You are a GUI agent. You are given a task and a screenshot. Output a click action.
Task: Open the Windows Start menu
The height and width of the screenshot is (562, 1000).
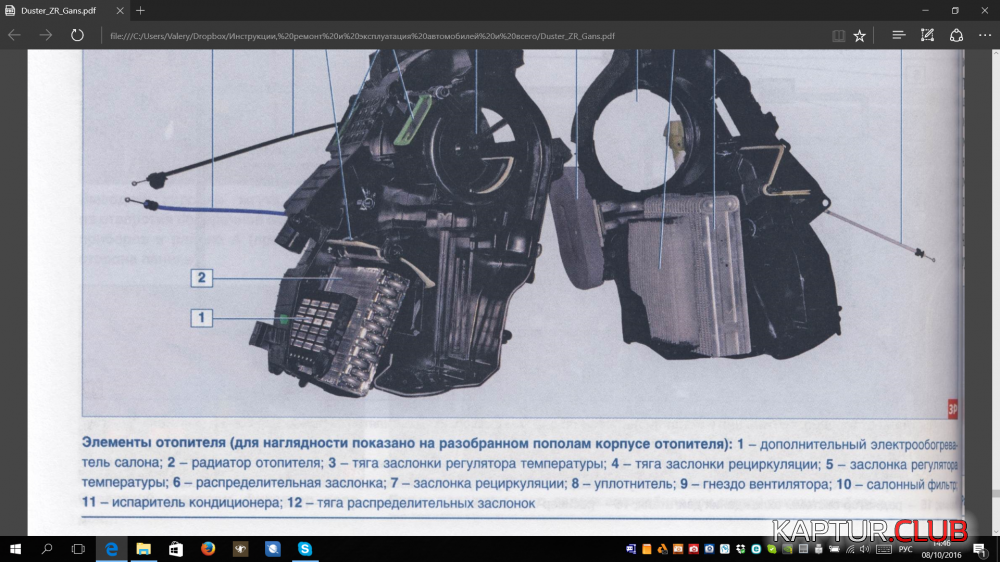[x=15, y=549]
